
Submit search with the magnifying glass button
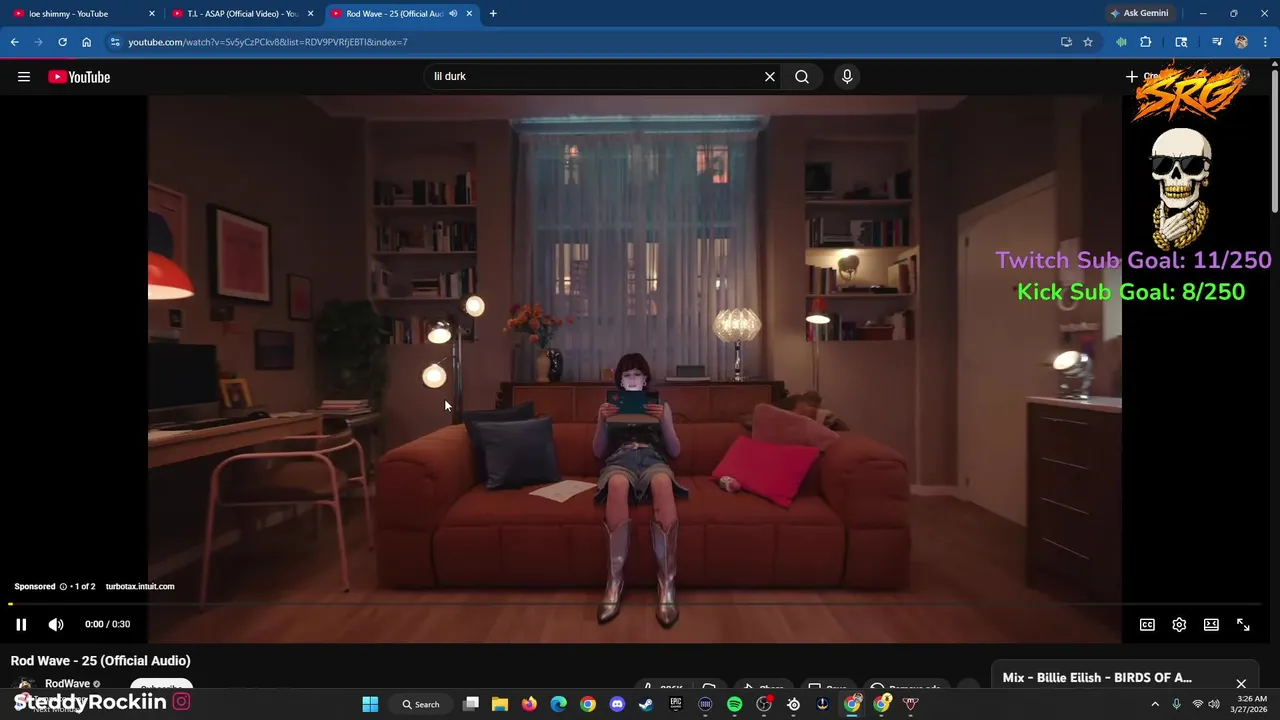802,77
